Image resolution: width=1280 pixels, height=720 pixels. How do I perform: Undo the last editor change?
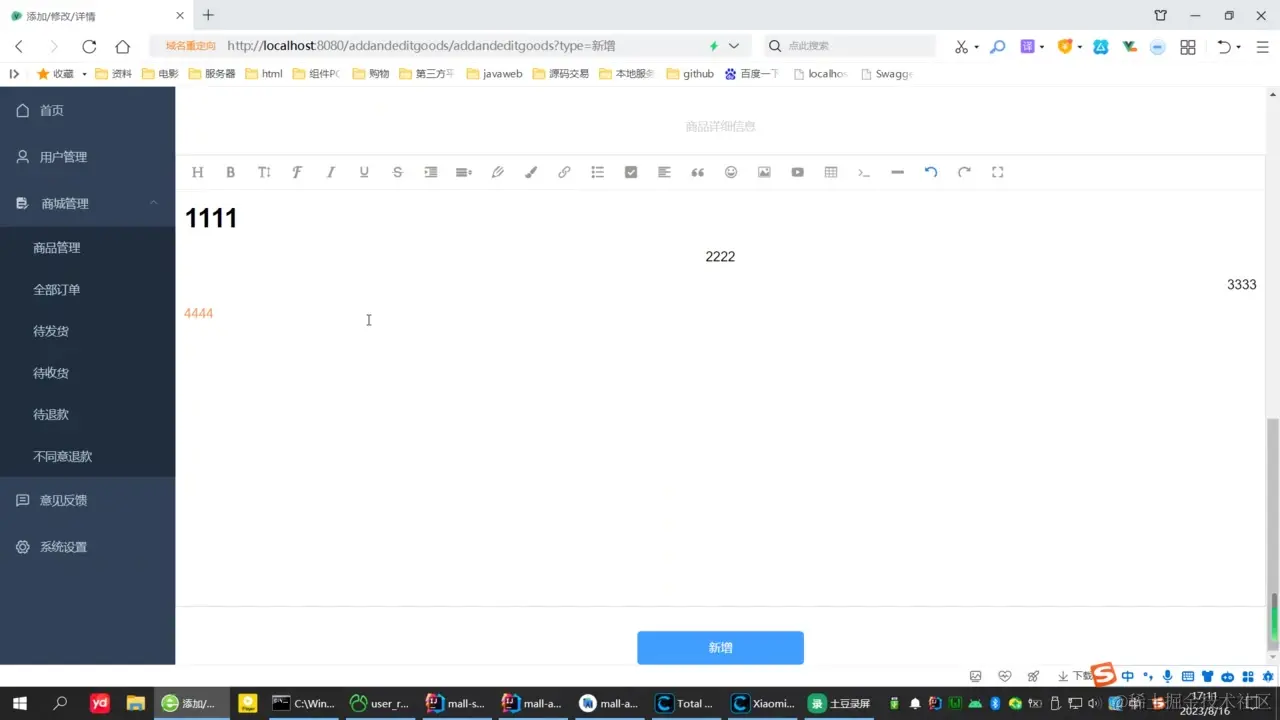(x=931, y=172)
